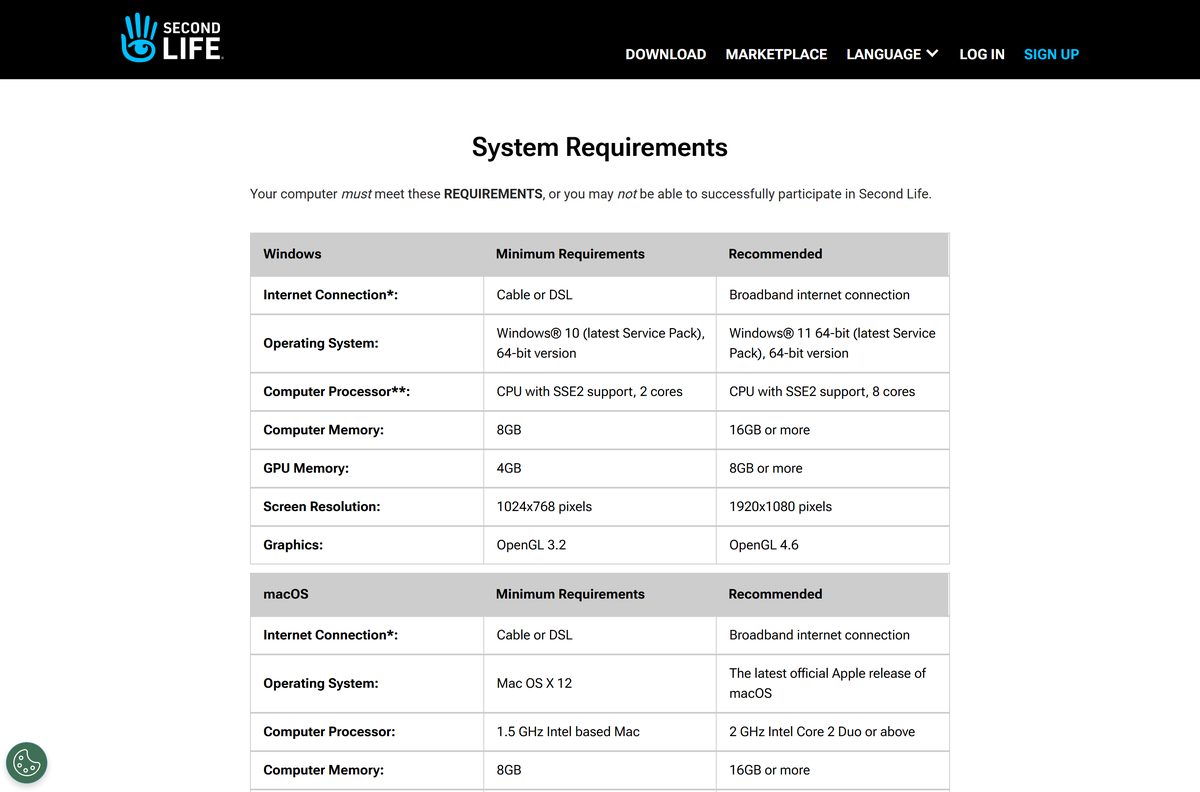This screenshot has height=792, width=1200.
Task: Click Windows 8GB computer memory minimum cell
Action: 600,430
